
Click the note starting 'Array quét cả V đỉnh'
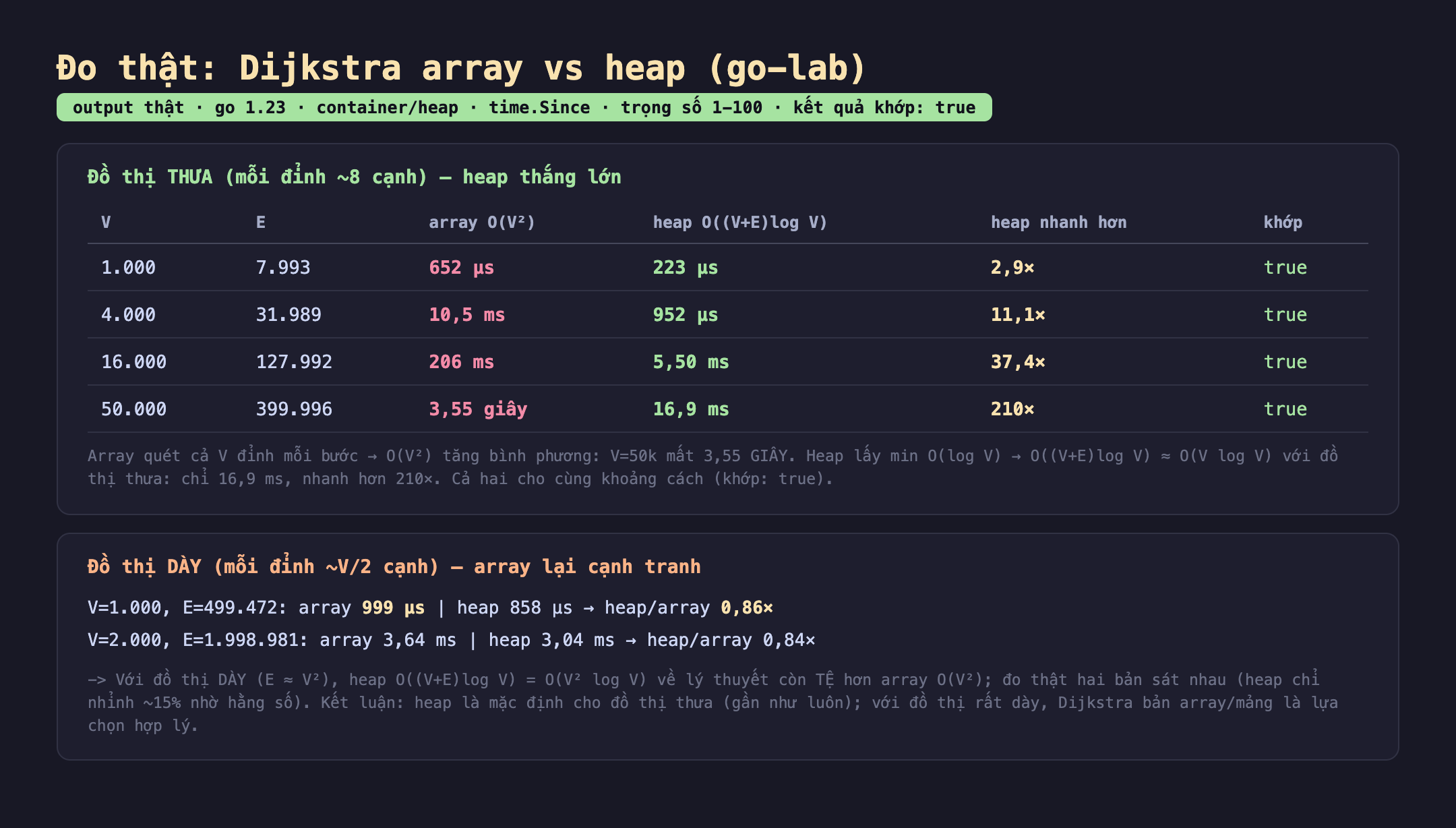[x=712, y=467]
